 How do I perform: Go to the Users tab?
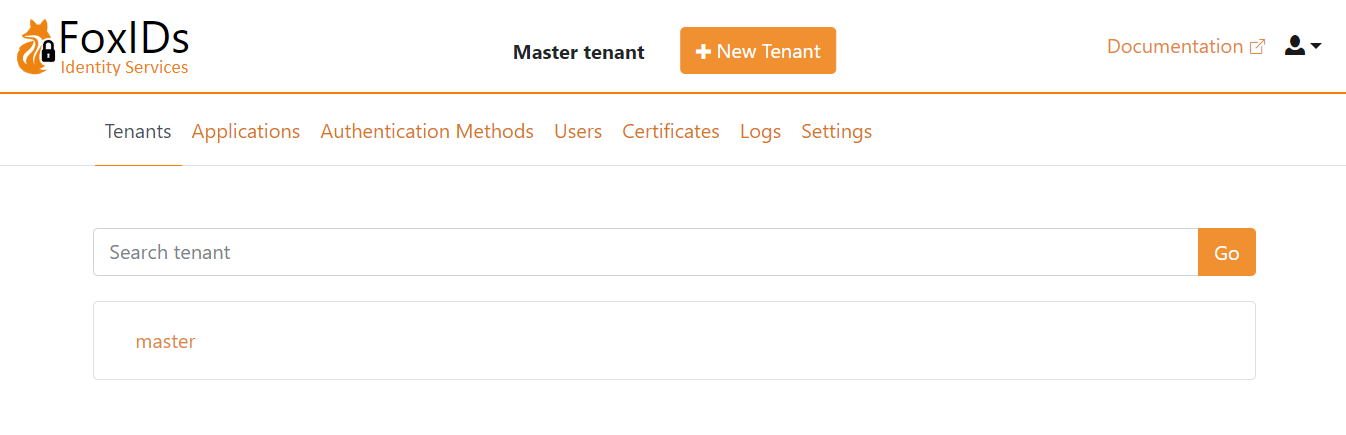coord(578,132)
